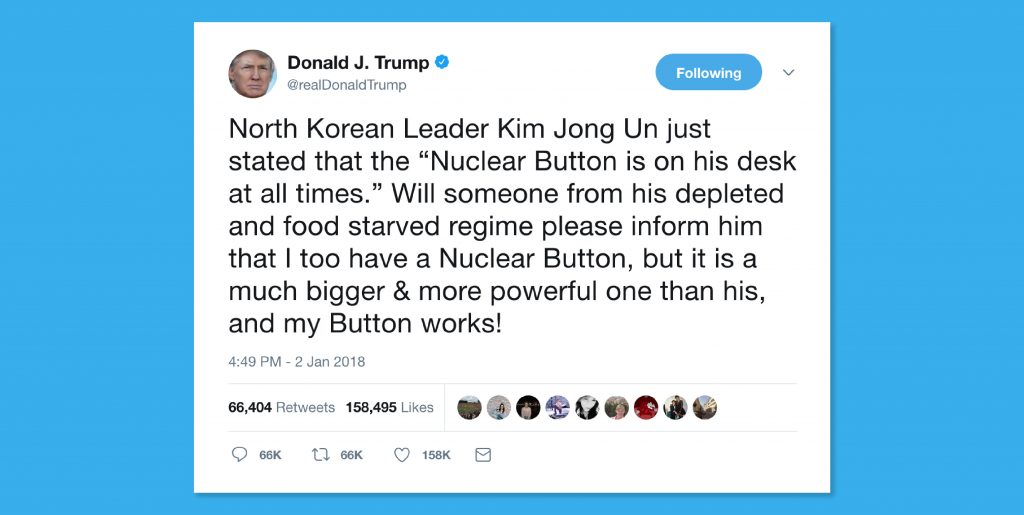Open the @realDonaldTrump handle

(x=347, y=85)
